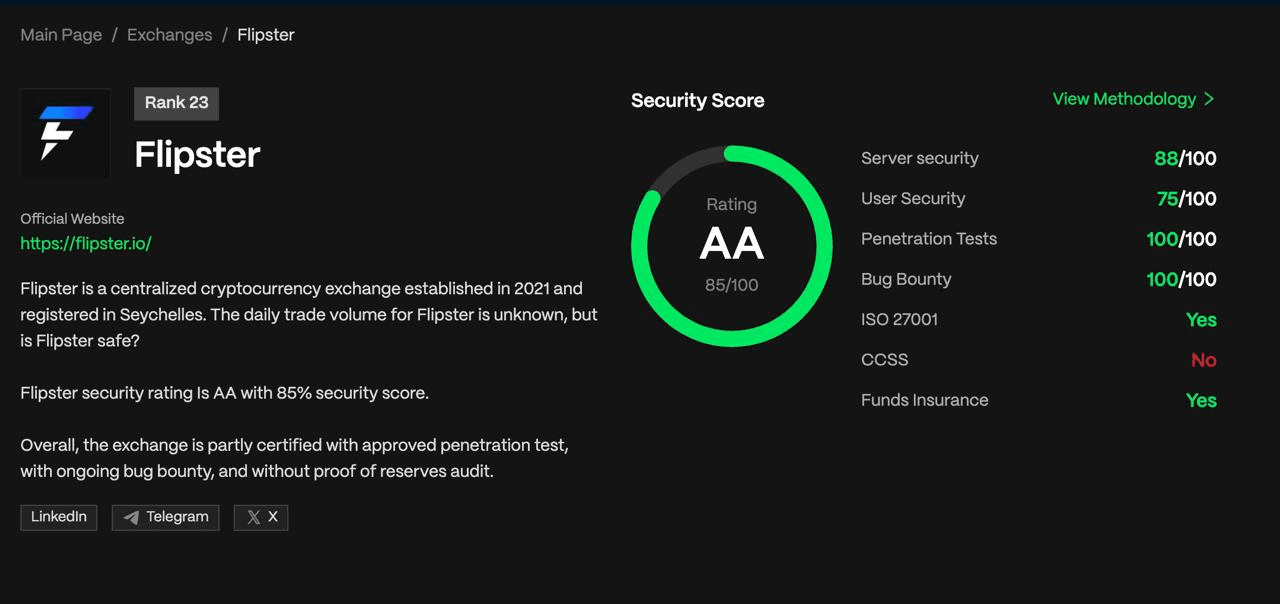Click the Bug Bounty label
Viewport: 1280px width, 604px height.
[906, 279]
